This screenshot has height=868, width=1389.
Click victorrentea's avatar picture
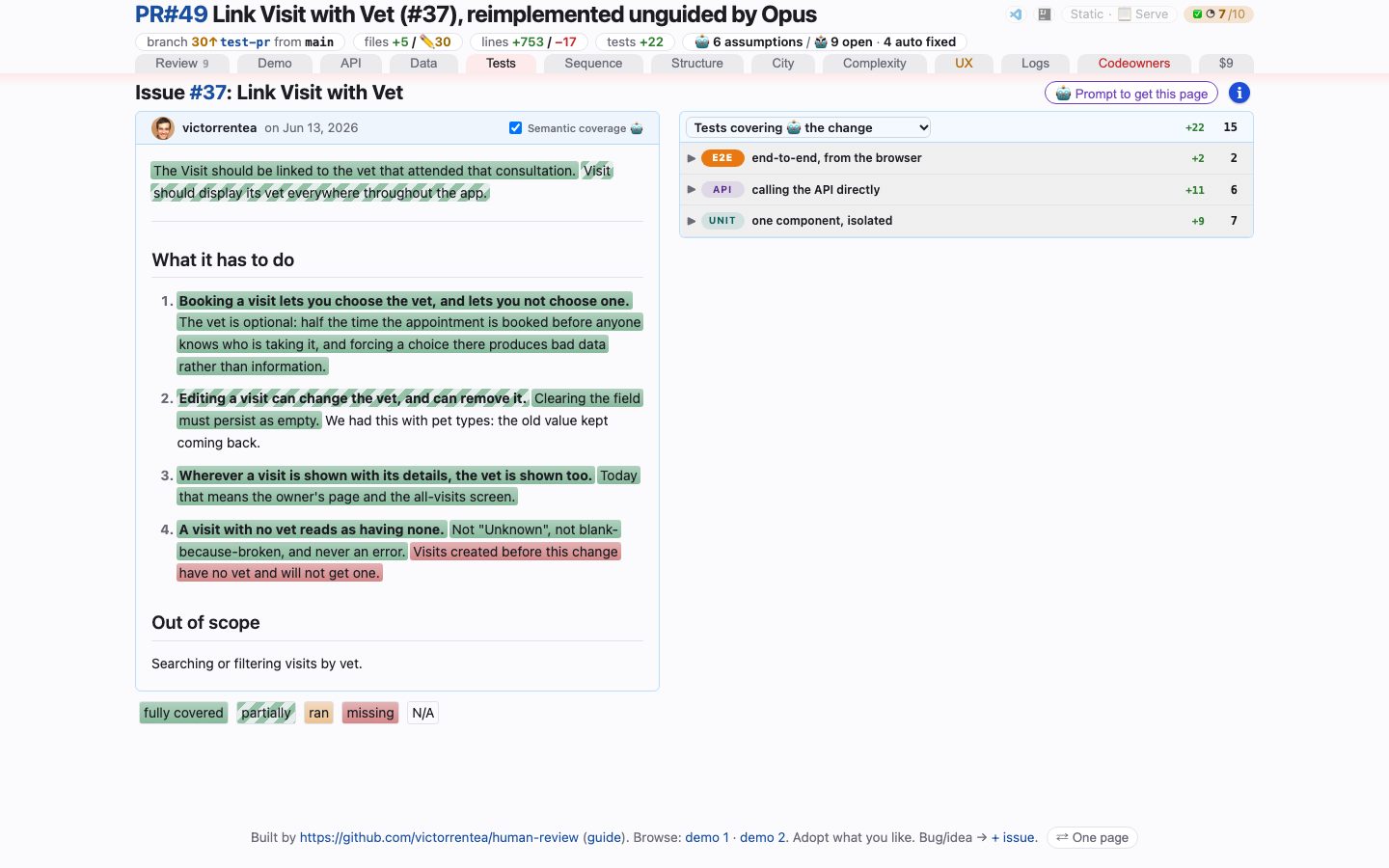(163, 128)
